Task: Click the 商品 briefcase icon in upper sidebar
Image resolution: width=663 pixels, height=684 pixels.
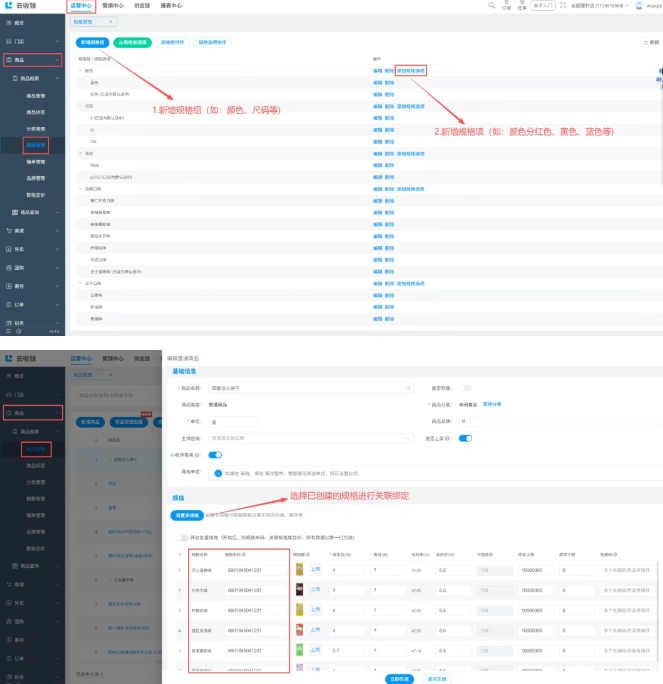Action: pyautogui.click(x=9, y=60)
